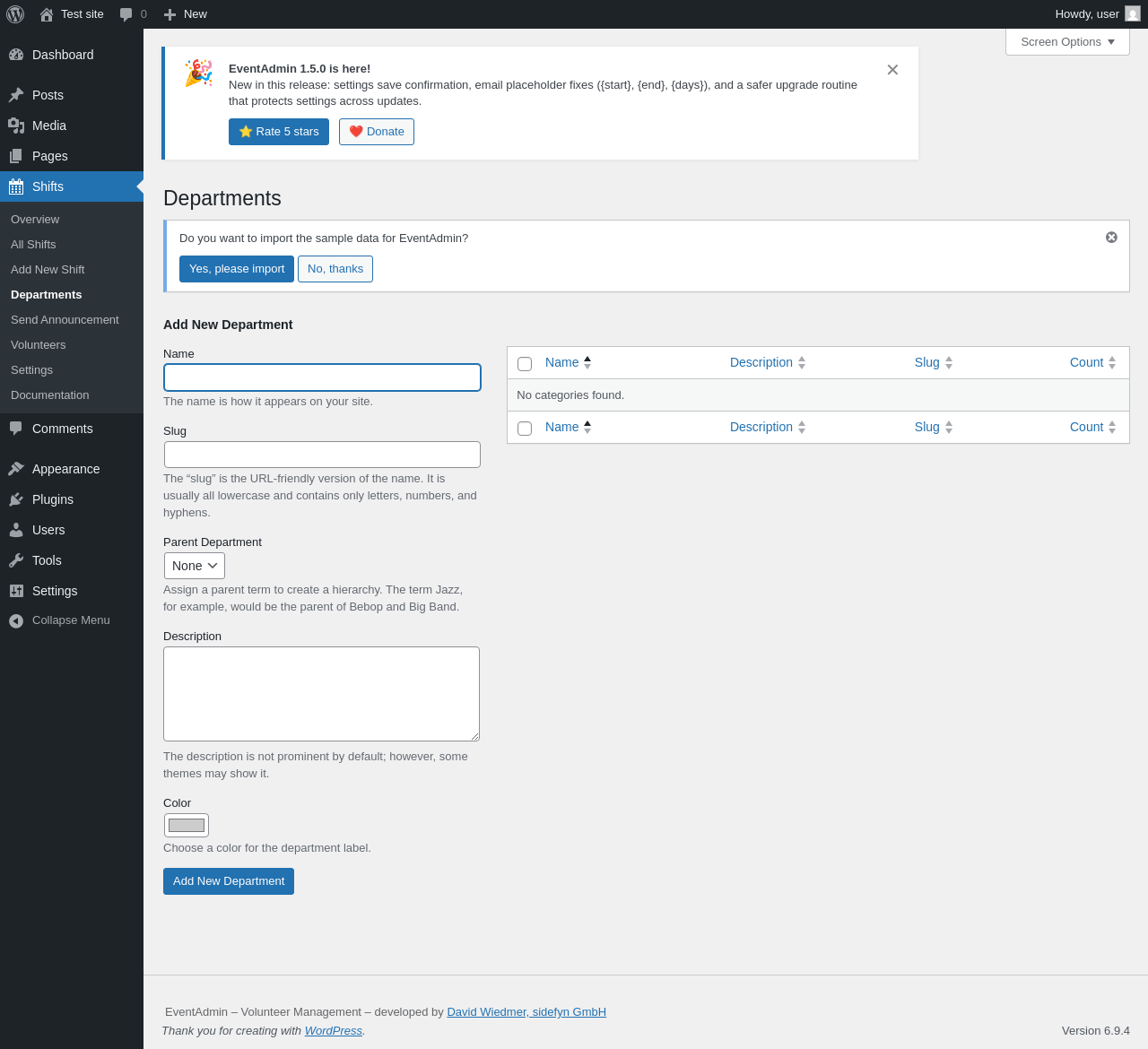This screenshot has width=1148, height=1049.
Task: Click the Comments speech bubble sidebar icon
Action: [x=16, y=429]
